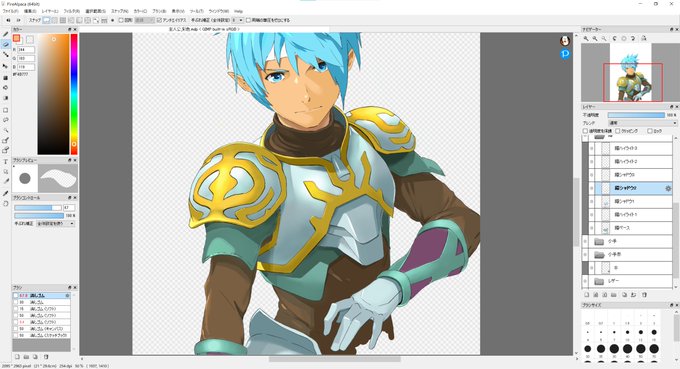680x369 pixels.
Task: Click the Navigator preview thumbnail
Action: tap(630, 72)
